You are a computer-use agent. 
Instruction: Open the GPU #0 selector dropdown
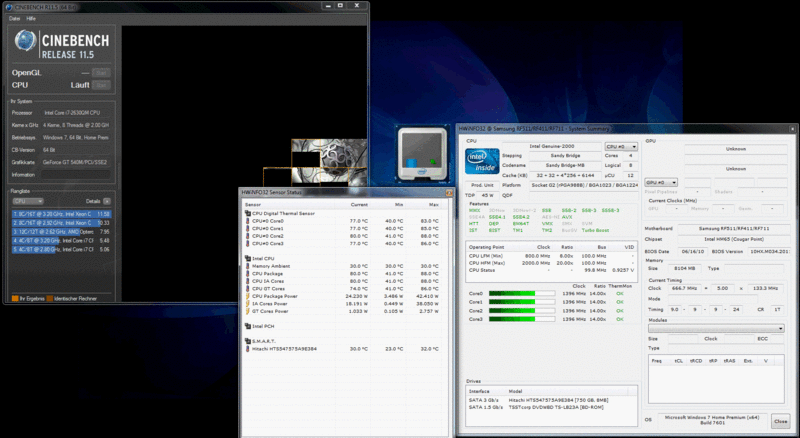click(x=661, y=182)
